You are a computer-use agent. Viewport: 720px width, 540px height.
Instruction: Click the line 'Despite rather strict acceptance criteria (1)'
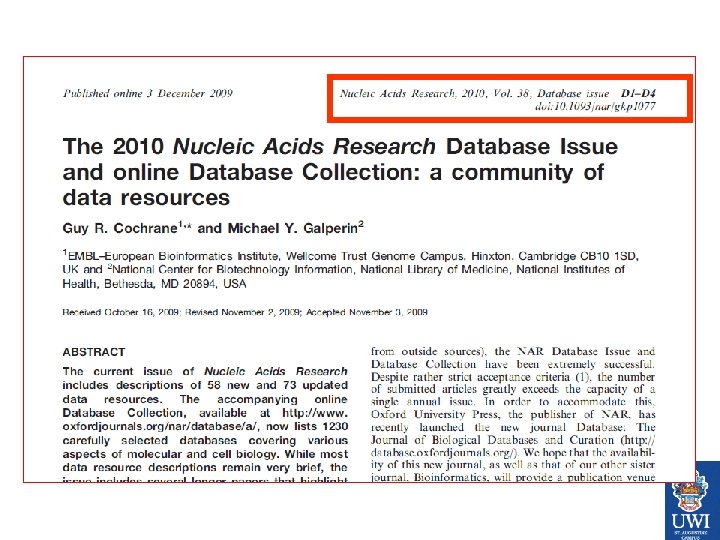click(482, 377)
